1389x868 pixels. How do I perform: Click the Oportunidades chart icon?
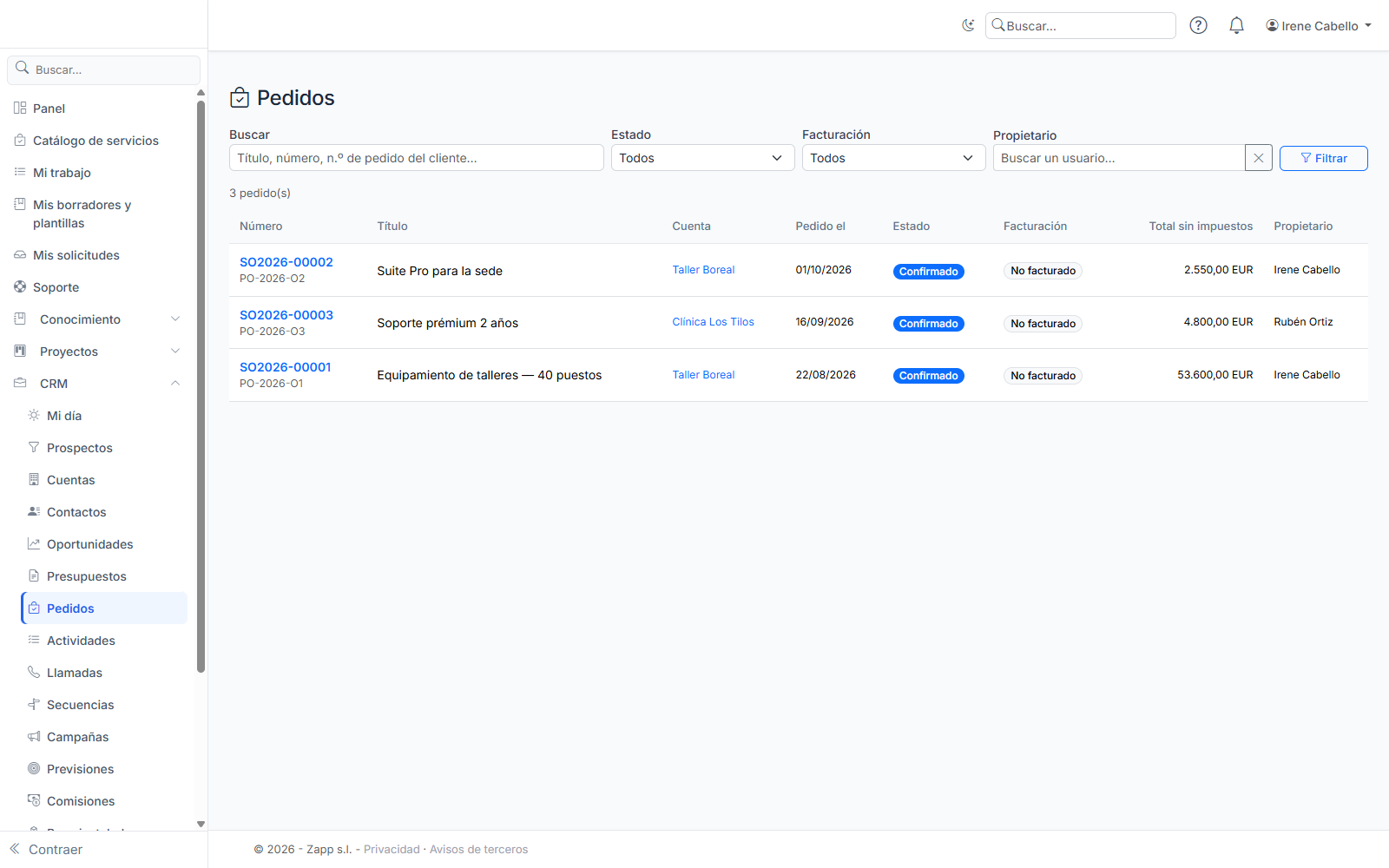(x=34, y=544)
